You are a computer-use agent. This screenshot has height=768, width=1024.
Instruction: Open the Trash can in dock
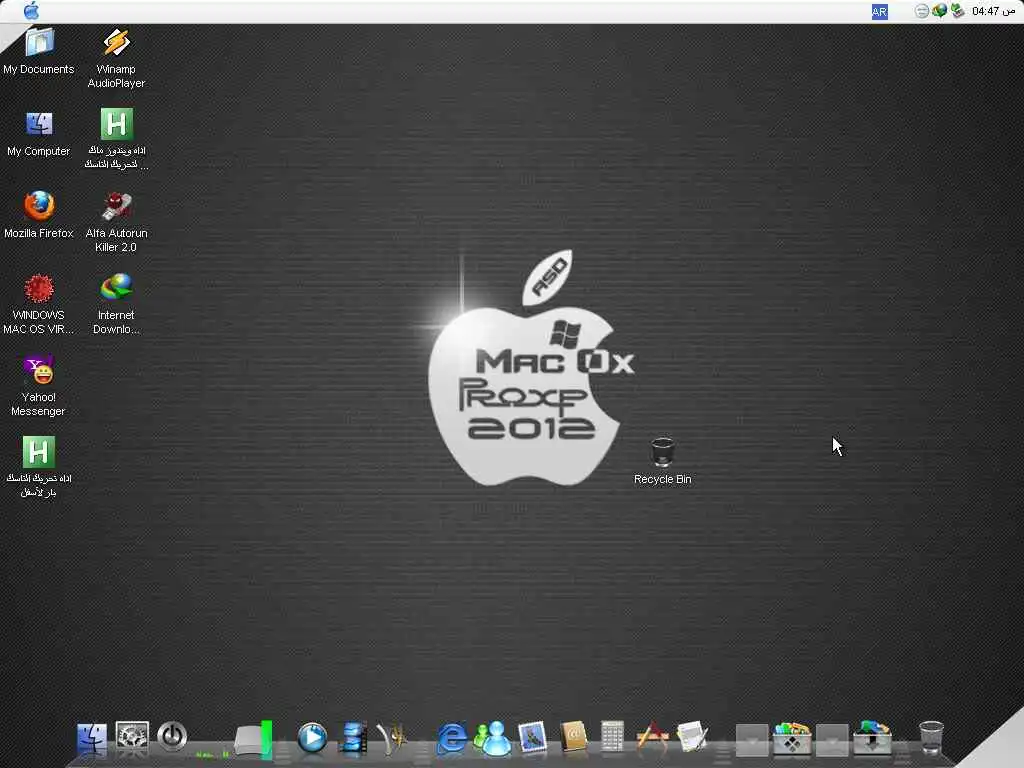(x=931, y=738)
